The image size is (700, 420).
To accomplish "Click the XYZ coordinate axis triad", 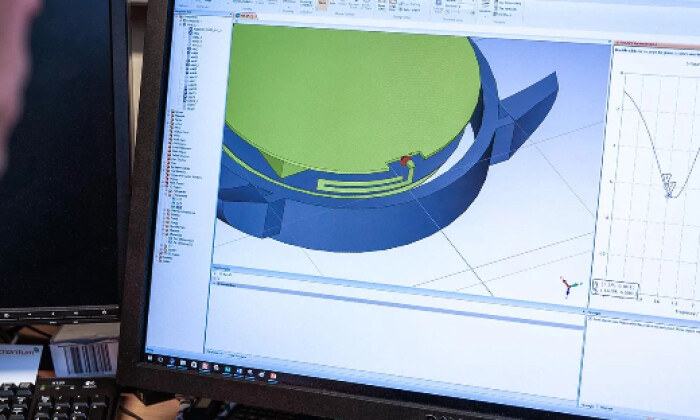I will [x=569, y=287].
